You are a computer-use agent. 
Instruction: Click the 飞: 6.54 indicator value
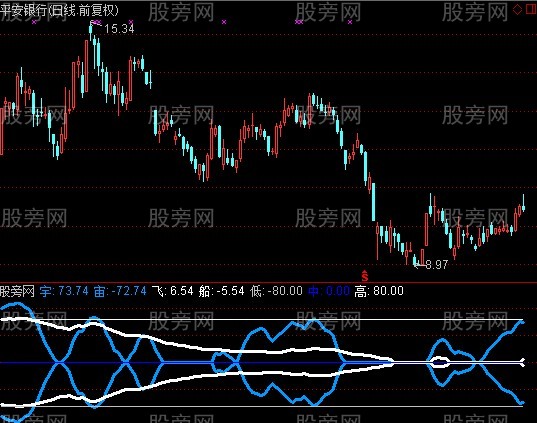point(173,291)
